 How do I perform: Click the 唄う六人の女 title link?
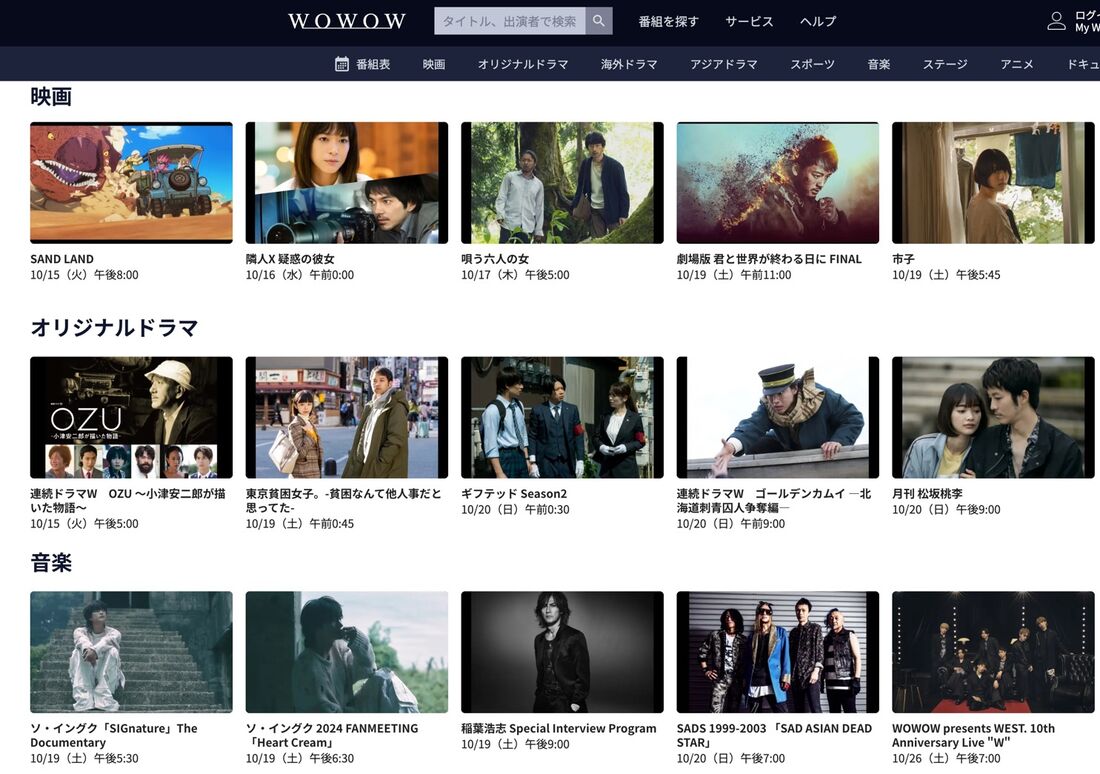pyautogui.click(x=495, y=259)
